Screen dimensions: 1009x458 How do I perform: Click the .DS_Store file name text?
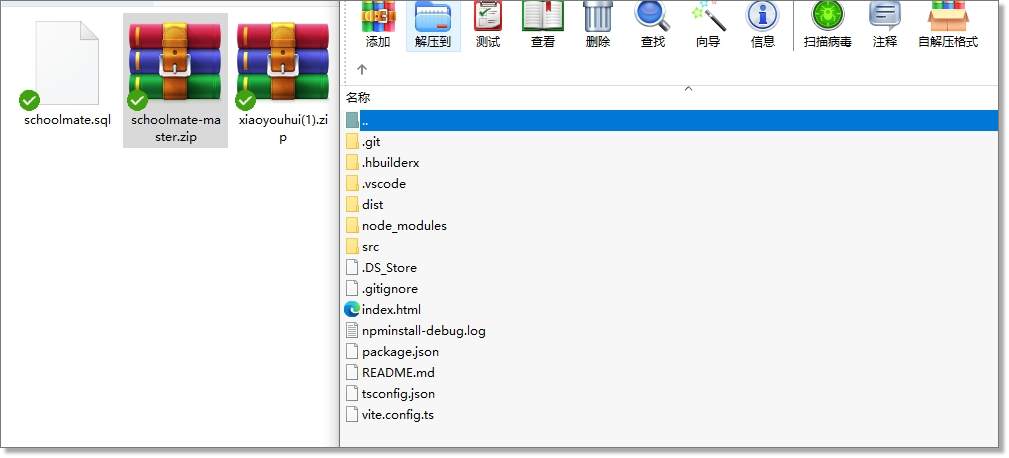click(x=389, y=268)
